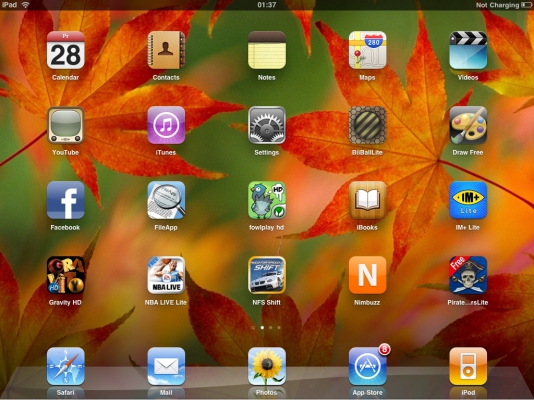The image size is (534, 400).
Task: Launch the fowlplay hd game
Action: (x=267, y=200)
